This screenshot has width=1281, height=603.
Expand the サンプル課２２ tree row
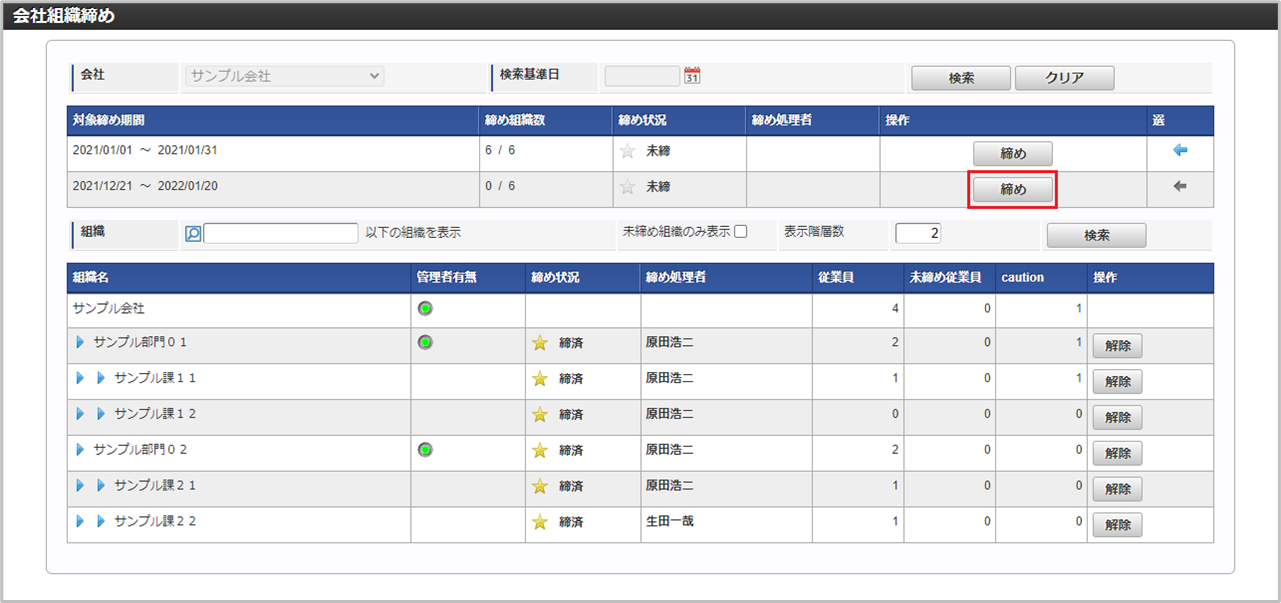(100, 522)
